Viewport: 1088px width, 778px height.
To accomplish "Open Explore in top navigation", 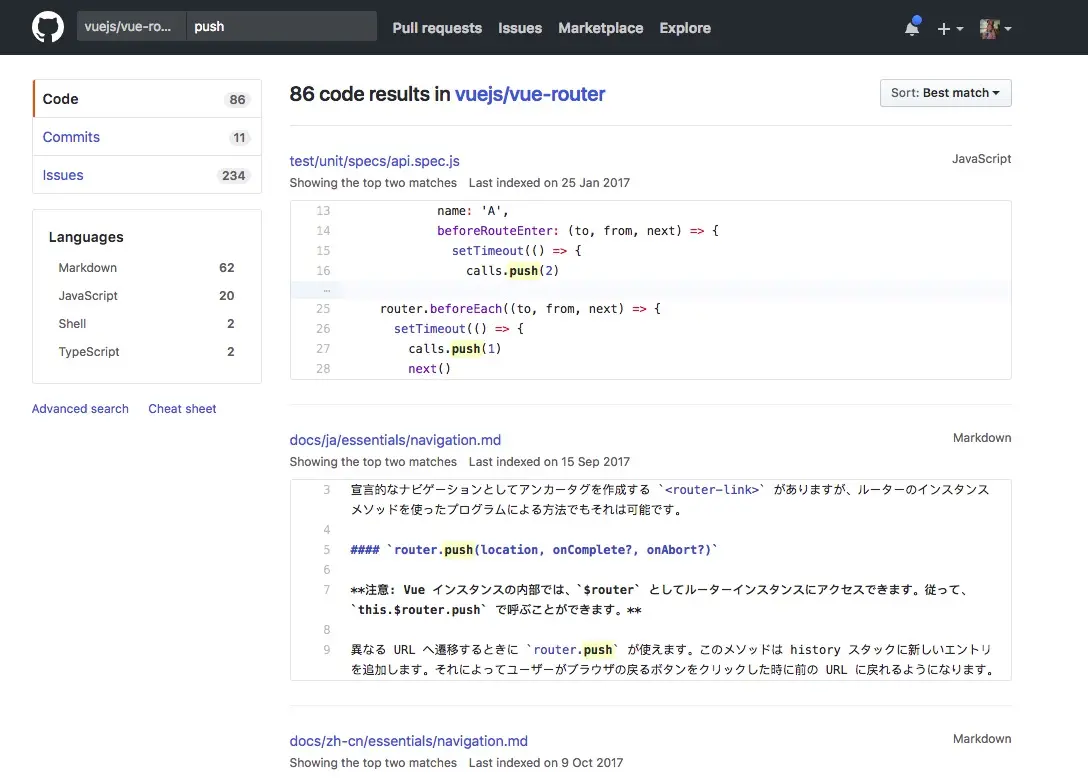I will [x=685, y=28].
